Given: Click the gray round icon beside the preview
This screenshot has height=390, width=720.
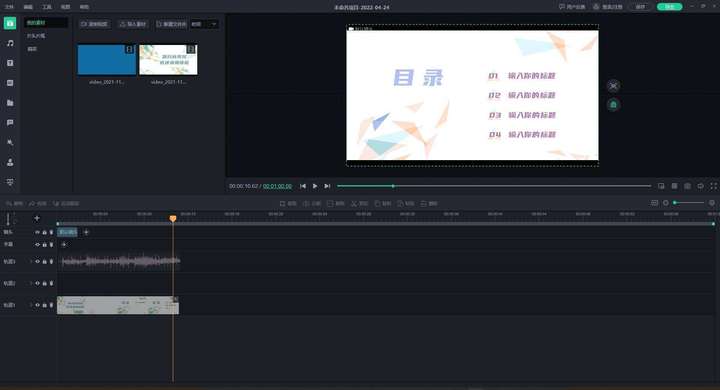Looking at the screenshot, I should 613,86.
